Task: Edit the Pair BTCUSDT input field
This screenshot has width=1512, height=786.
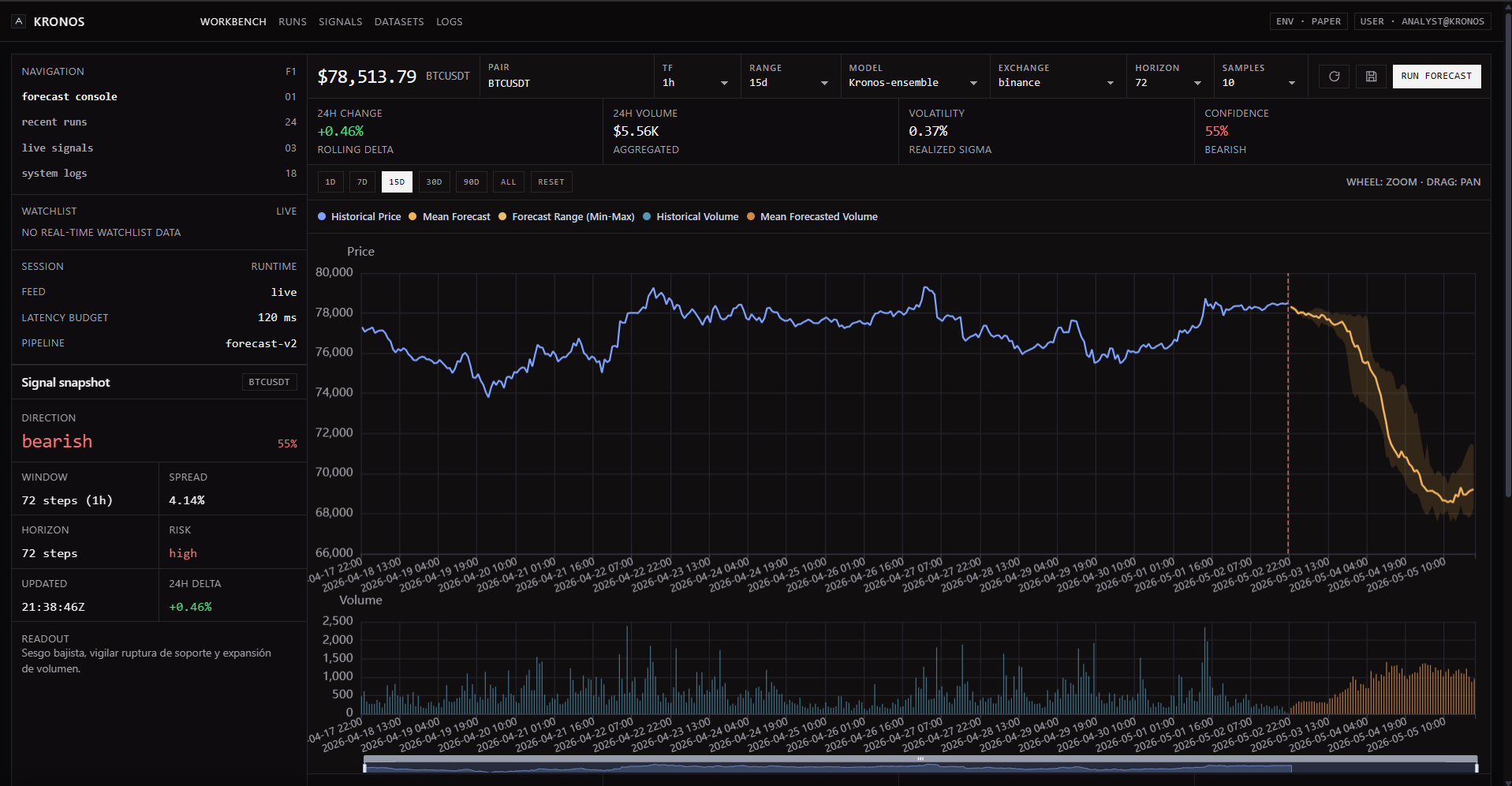Action: 566,84
